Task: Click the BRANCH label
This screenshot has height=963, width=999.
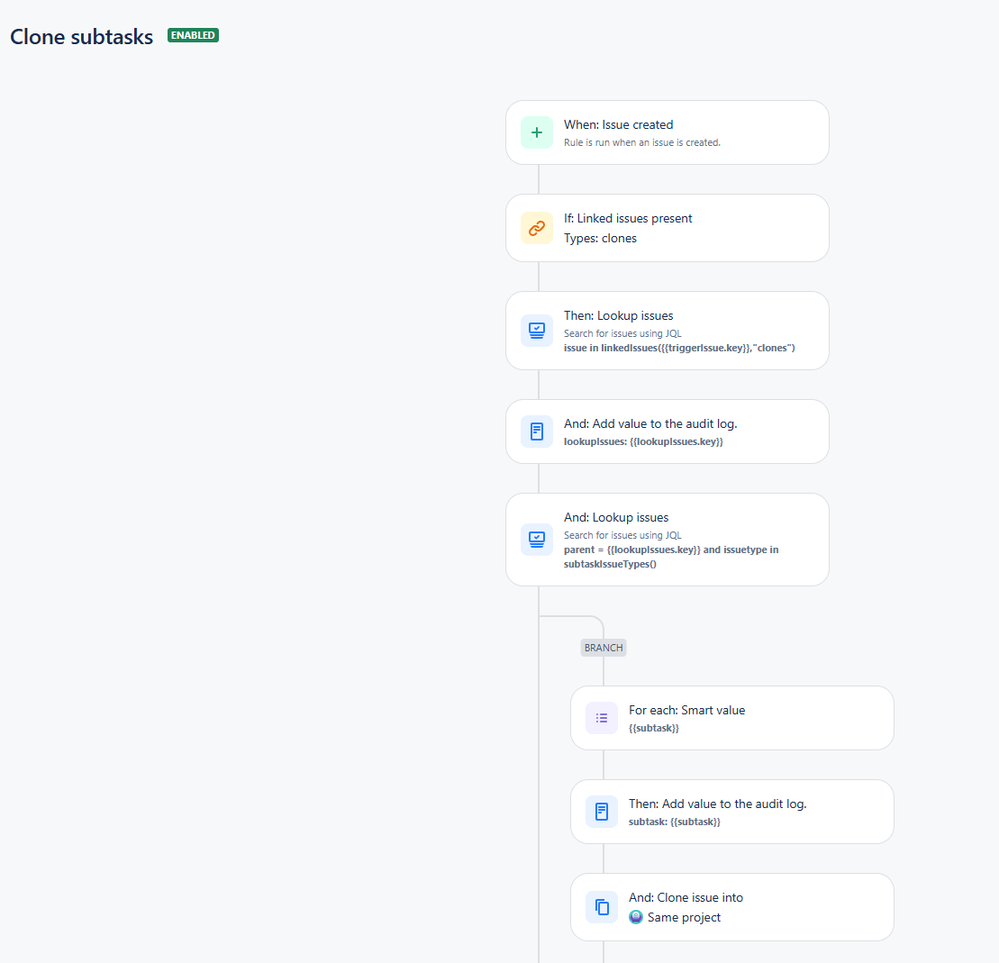Action: [603, 648]
